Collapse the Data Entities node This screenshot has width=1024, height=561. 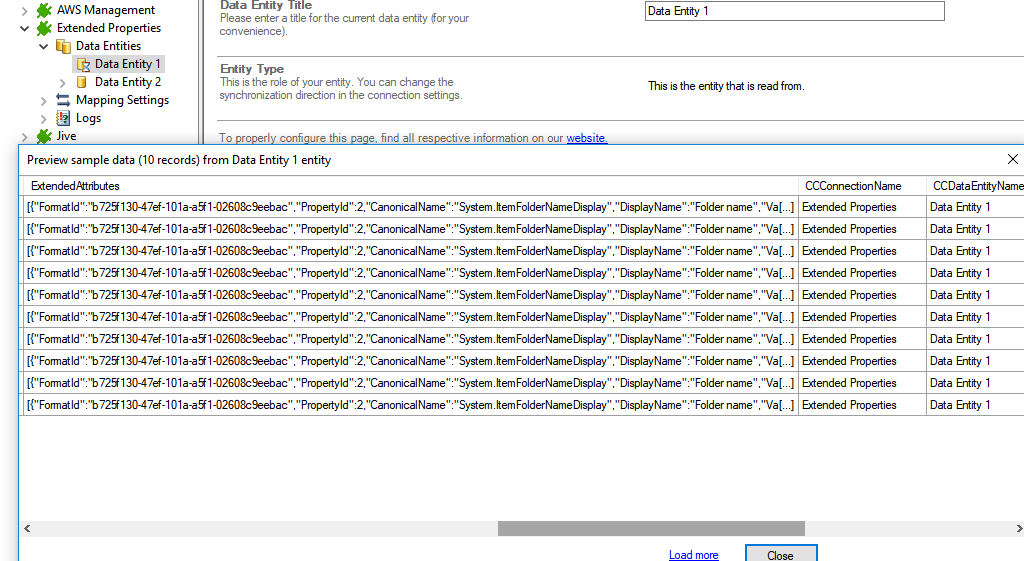coord(44,46)
